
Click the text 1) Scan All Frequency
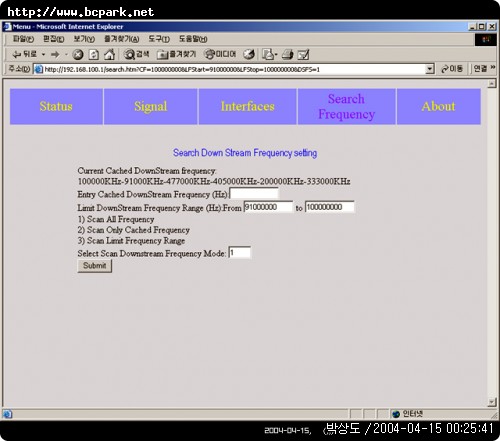(x=116, y=219)
